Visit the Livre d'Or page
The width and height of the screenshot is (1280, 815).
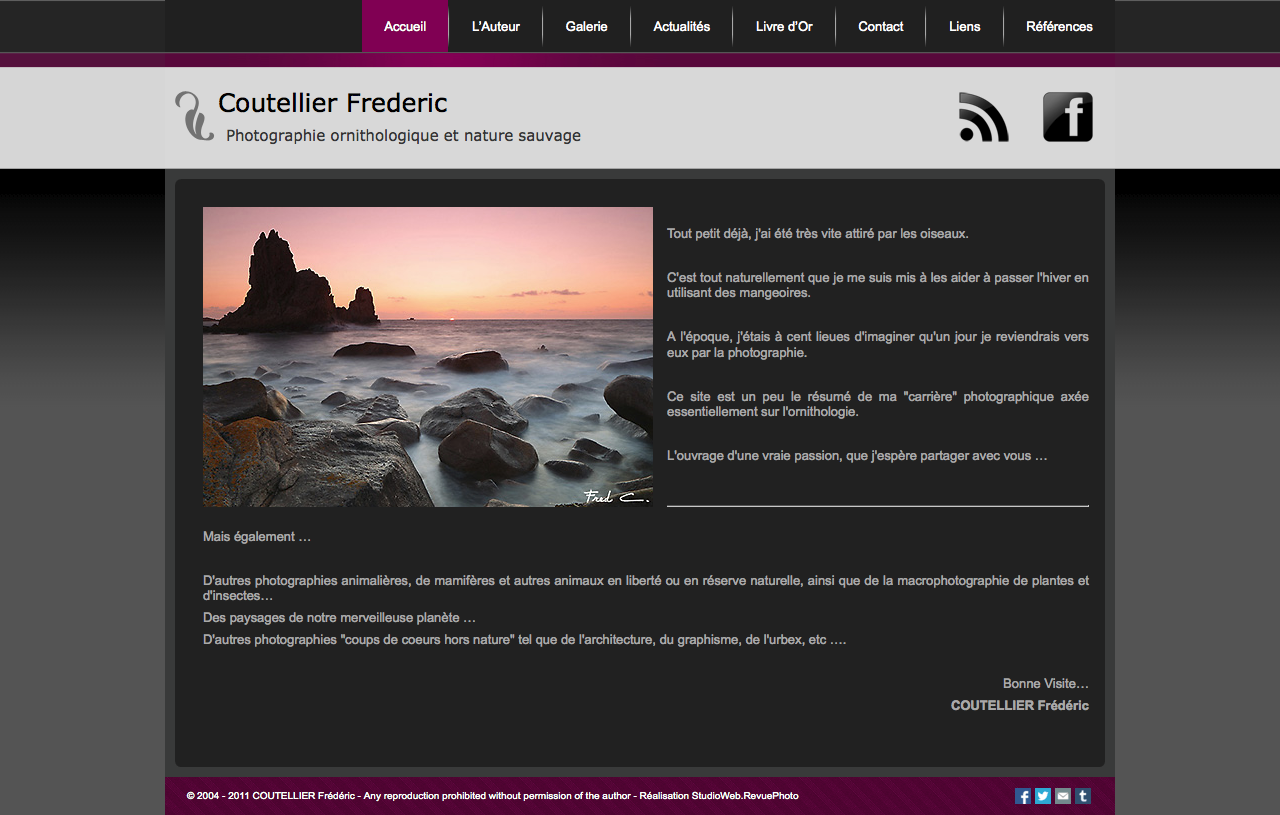(784, 27)
